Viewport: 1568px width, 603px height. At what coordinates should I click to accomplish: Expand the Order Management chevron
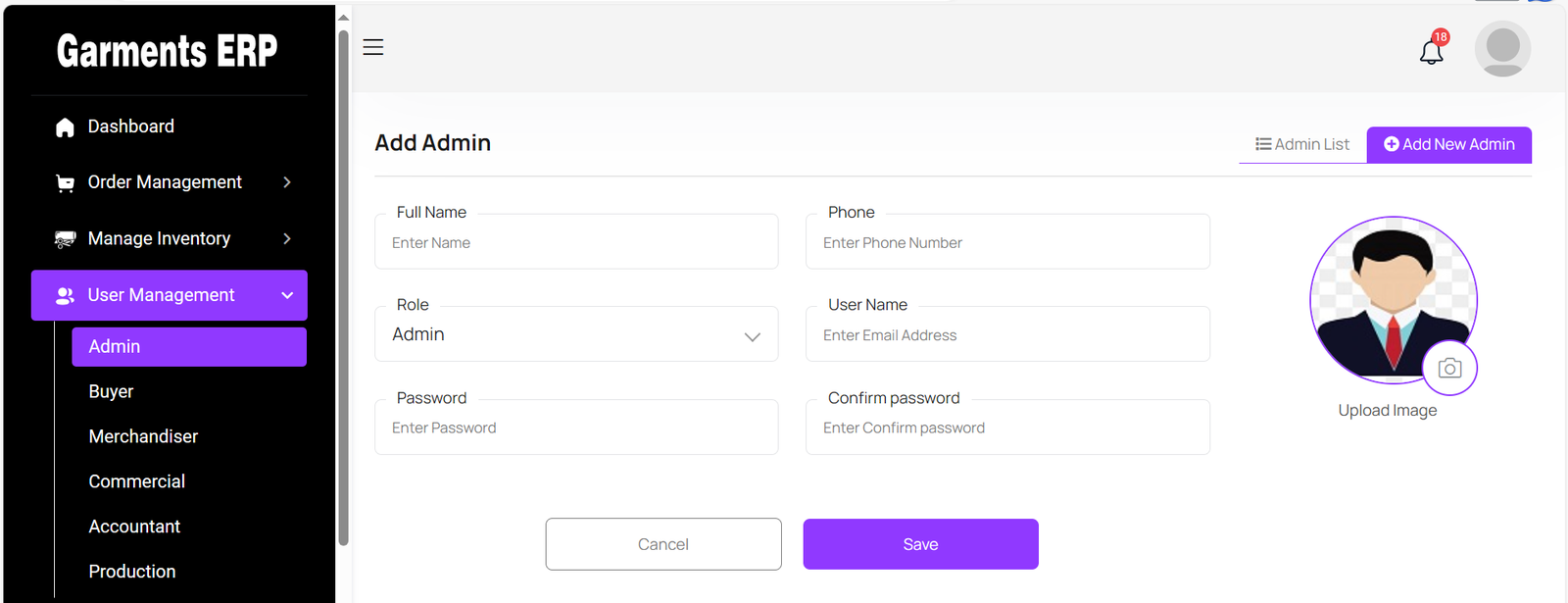tap(287, 182)
